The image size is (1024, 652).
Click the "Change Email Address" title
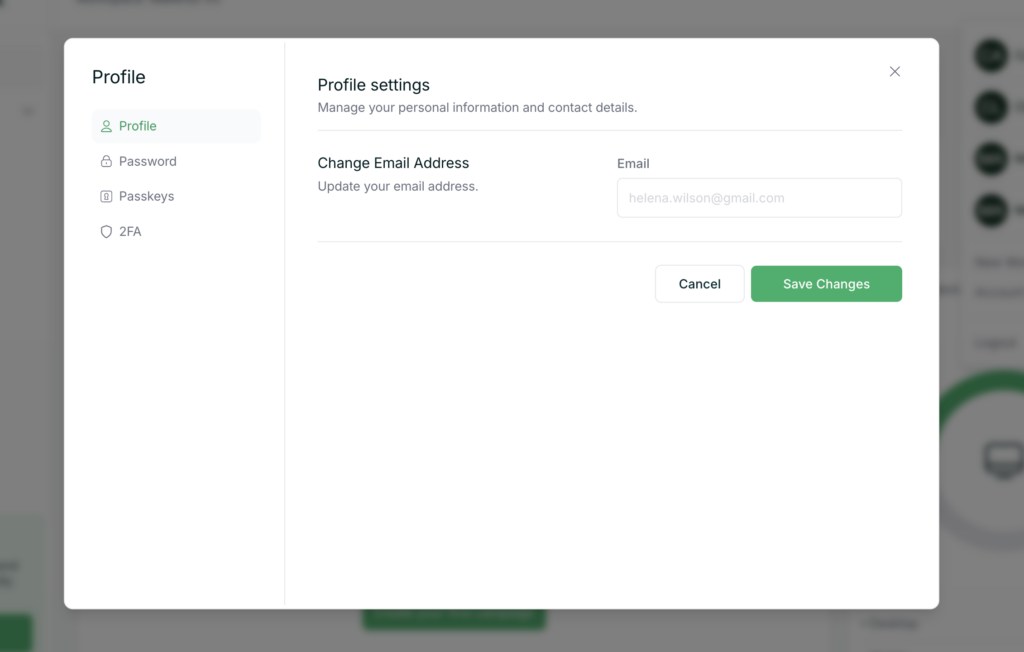click(393, 163)
